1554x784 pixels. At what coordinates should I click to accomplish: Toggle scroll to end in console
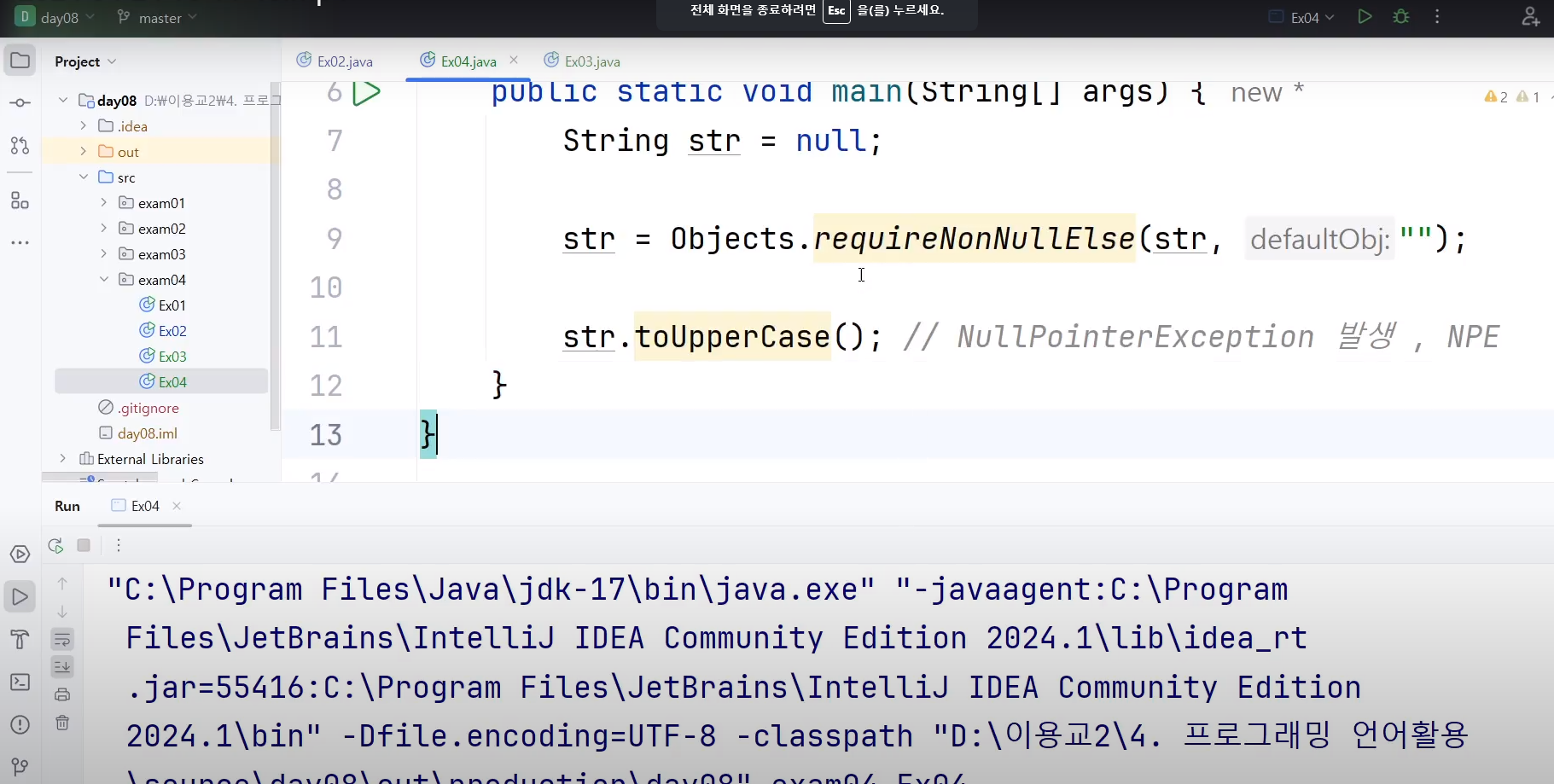(x=63, y=667)
